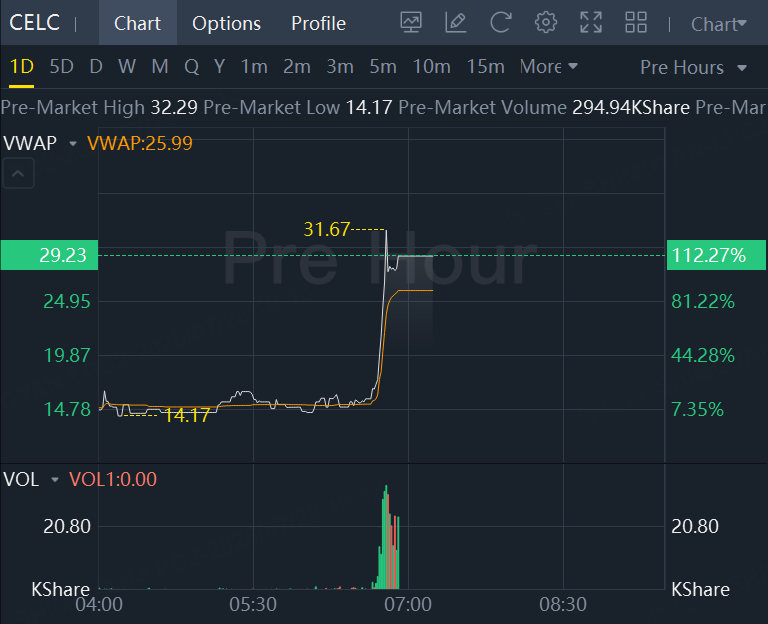Expand the VOL indicator dropdown arrow

tap(55, 480)
